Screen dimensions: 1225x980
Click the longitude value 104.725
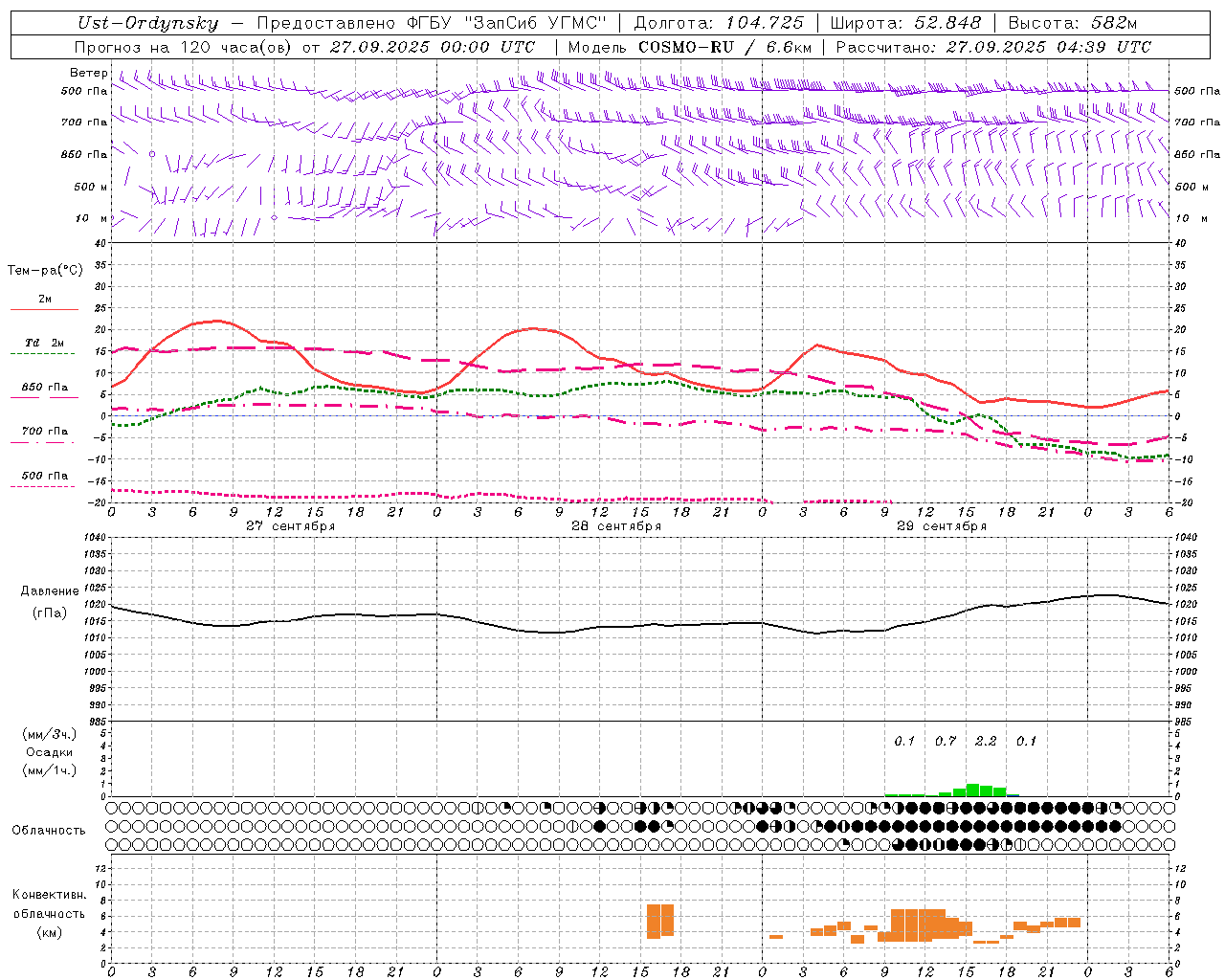coord(764,23)
